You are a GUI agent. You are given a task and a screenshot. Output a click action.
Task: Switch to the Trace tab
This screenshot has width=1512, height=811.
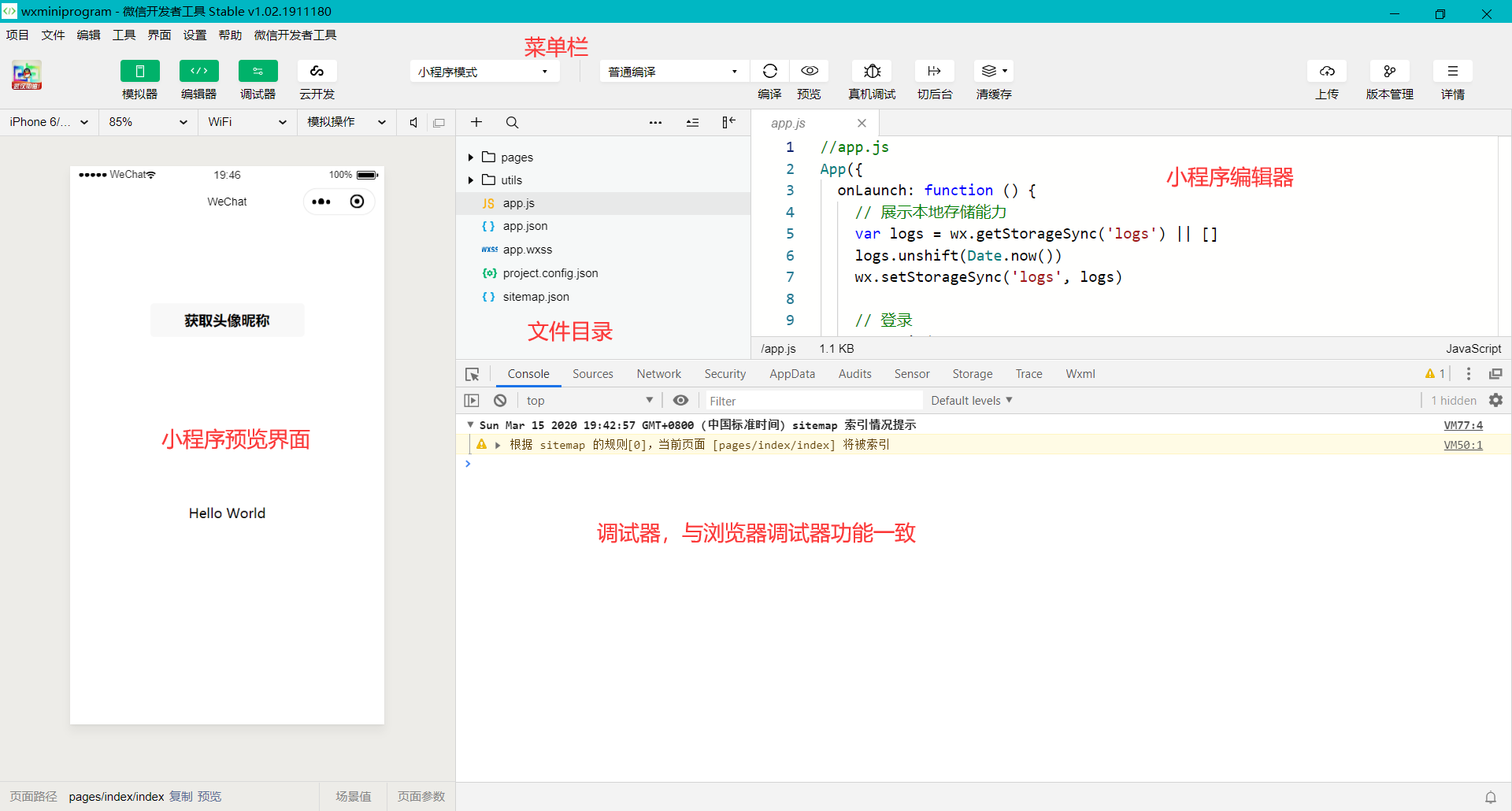(x=1029, y=374)
